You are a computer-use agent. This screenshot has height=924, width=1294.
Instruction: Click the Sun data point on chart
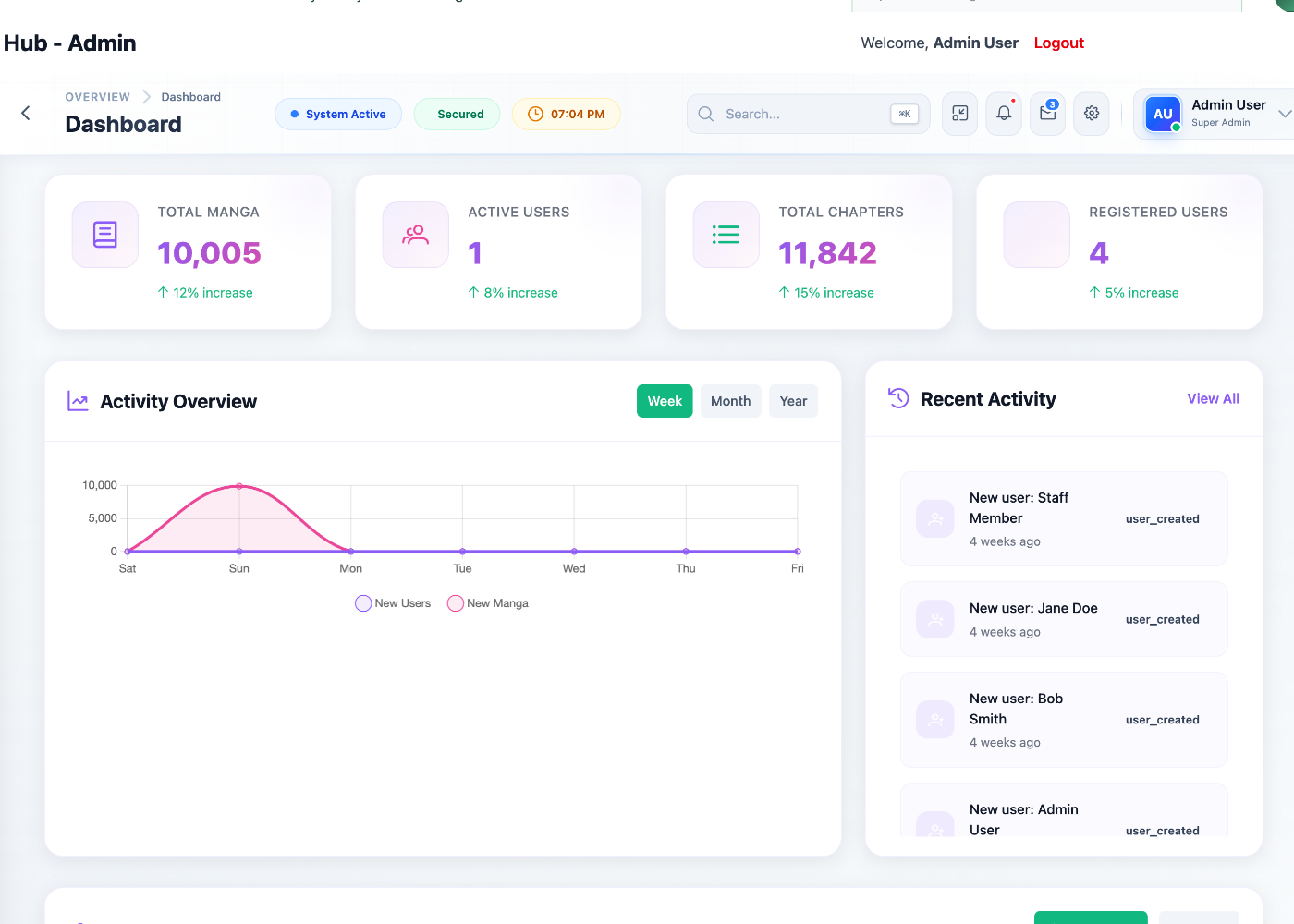239,486
